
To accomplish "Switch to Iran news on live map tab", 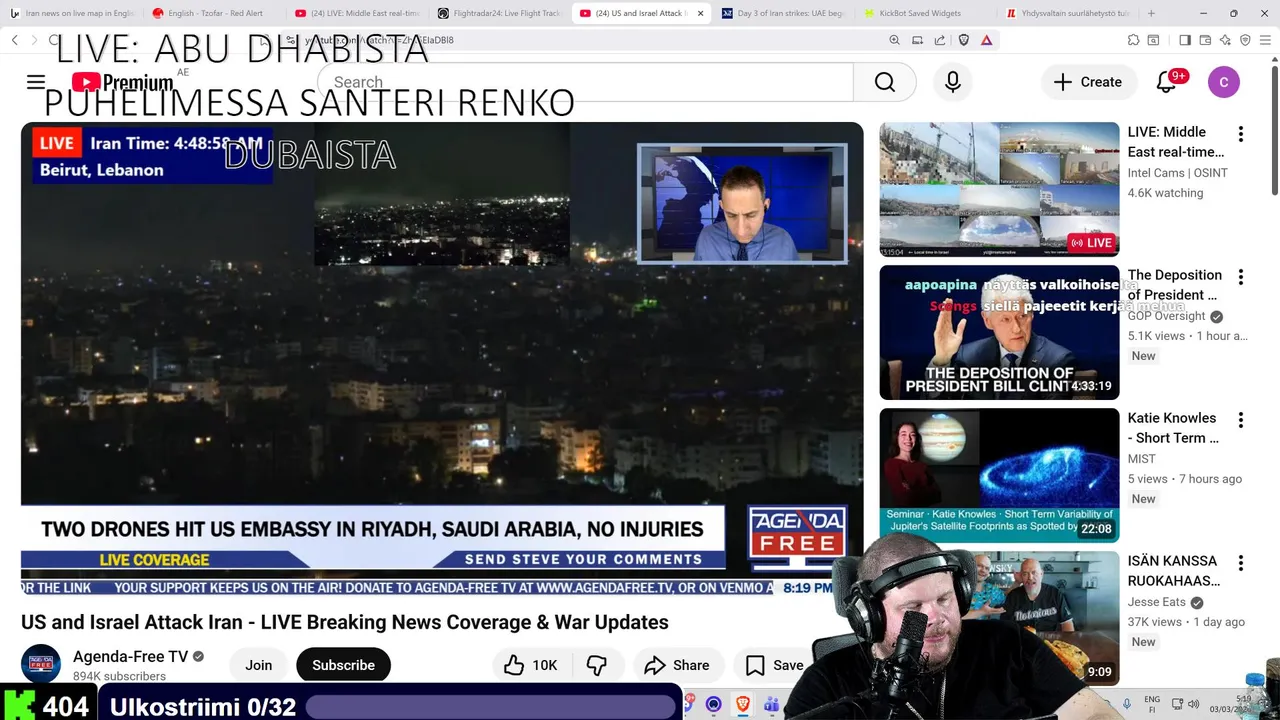I will [73, 13].
